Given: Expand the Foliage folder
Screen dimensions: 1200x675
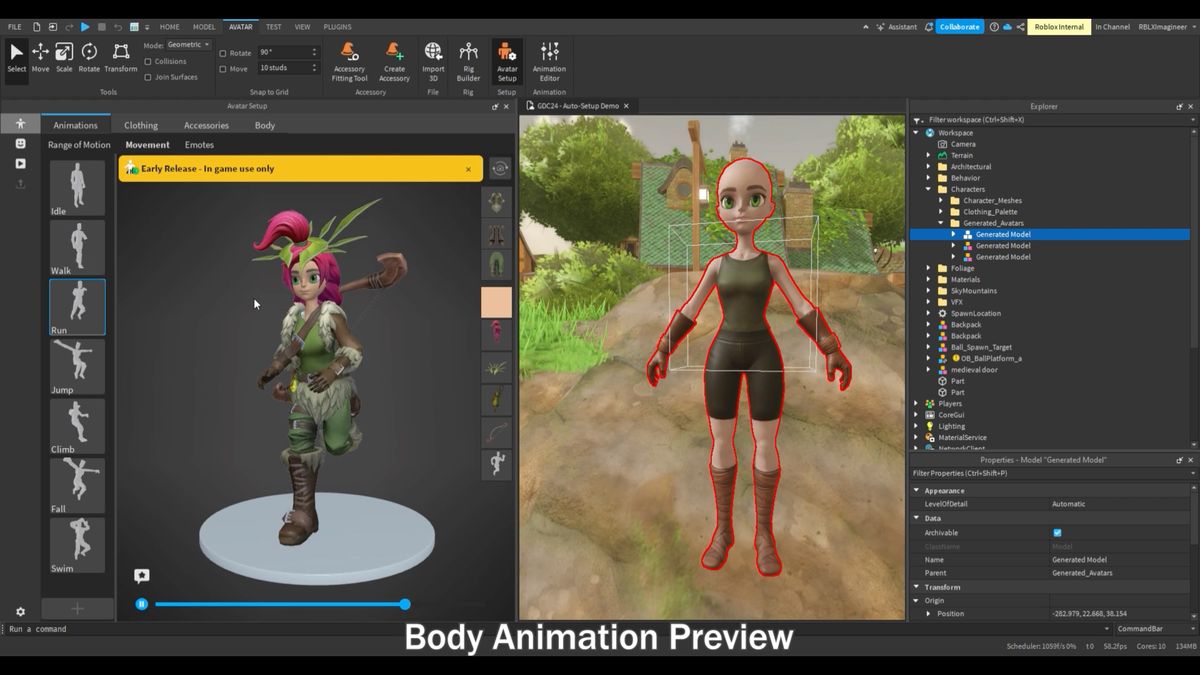Looking at the screenshot, I should 929,268.
